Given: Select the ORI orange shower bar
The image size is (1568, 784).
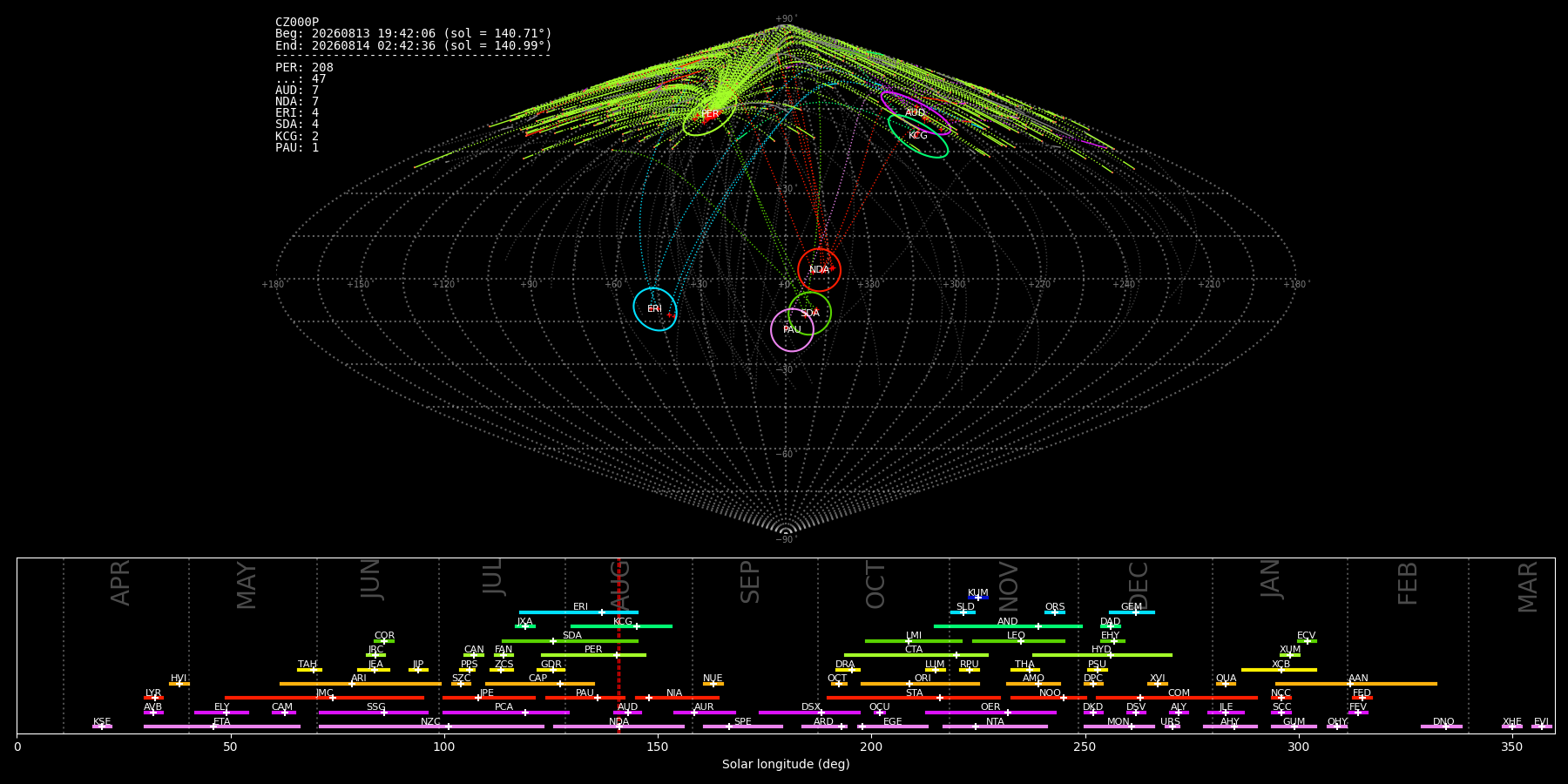Looking at the screenshot, I should [x=920, y=684].
